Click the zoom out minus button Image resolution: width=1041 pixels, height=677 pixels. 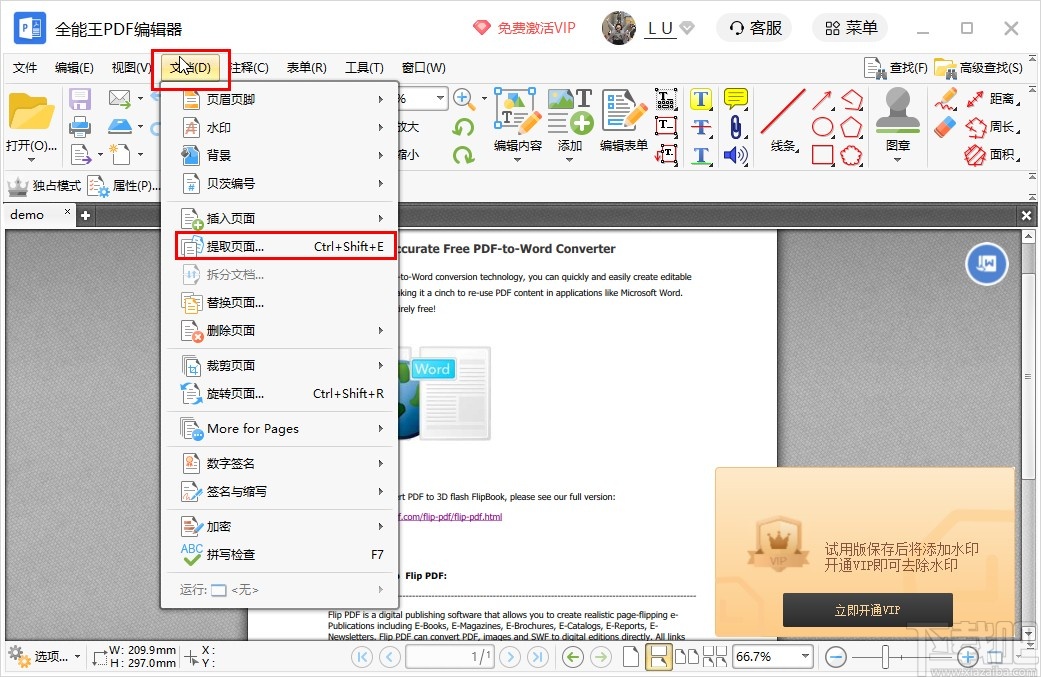coord(836,657)
